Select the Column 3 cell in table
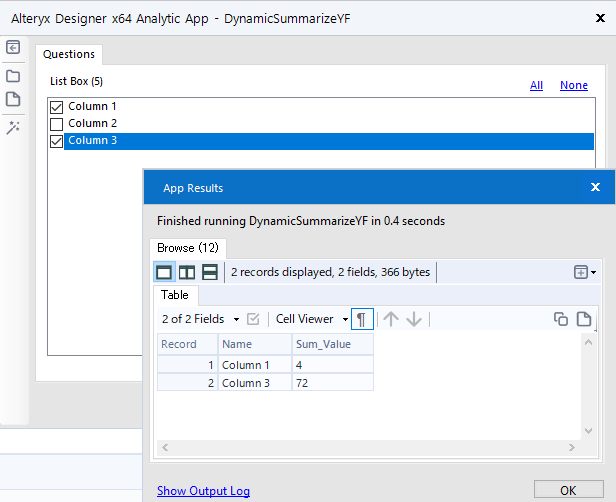The height and width of the screenshot is (502, 616). pos(255,383)
